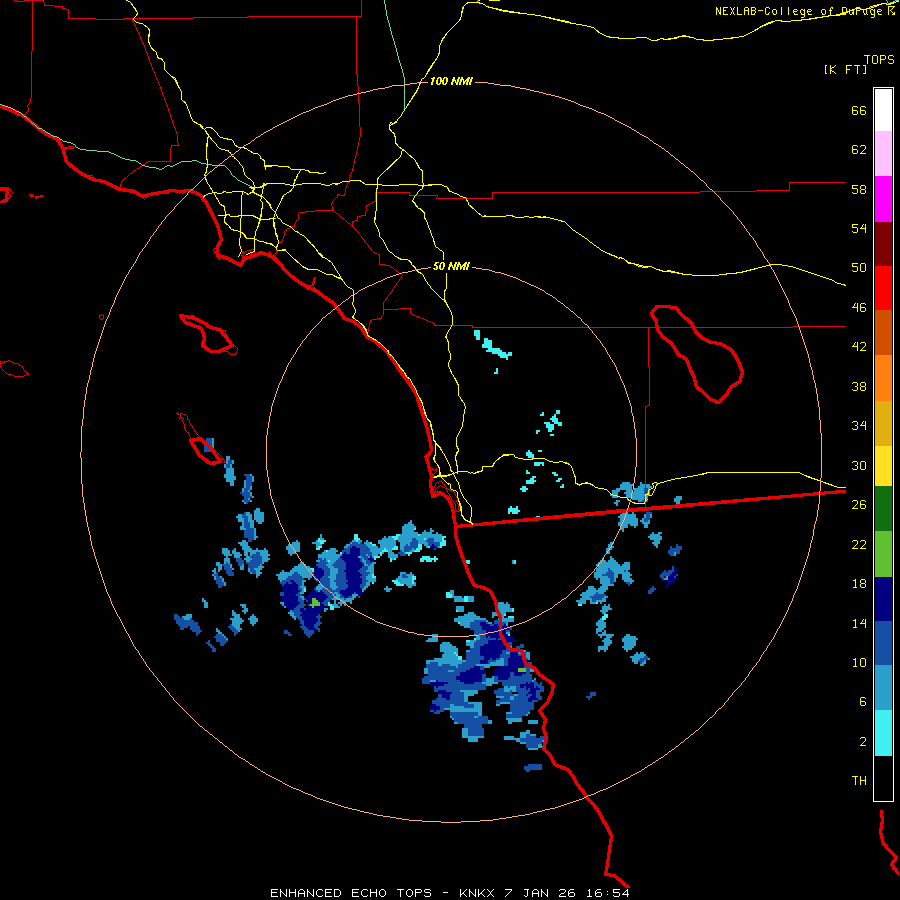Select the bright red legend swatch
This screenshot has height=900, width=900.
[x=883, y=288]
